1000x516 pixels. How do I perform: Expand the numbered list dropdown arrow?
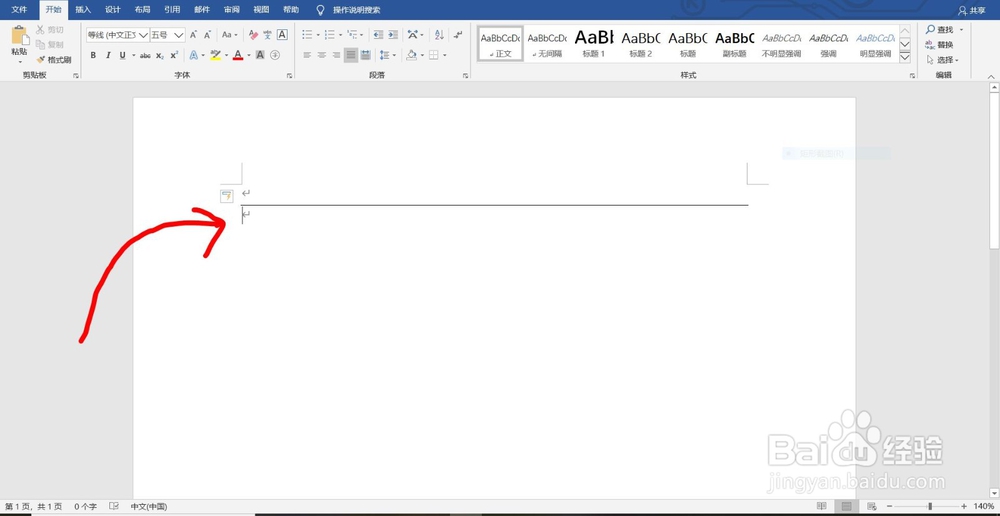click(341, 34)
